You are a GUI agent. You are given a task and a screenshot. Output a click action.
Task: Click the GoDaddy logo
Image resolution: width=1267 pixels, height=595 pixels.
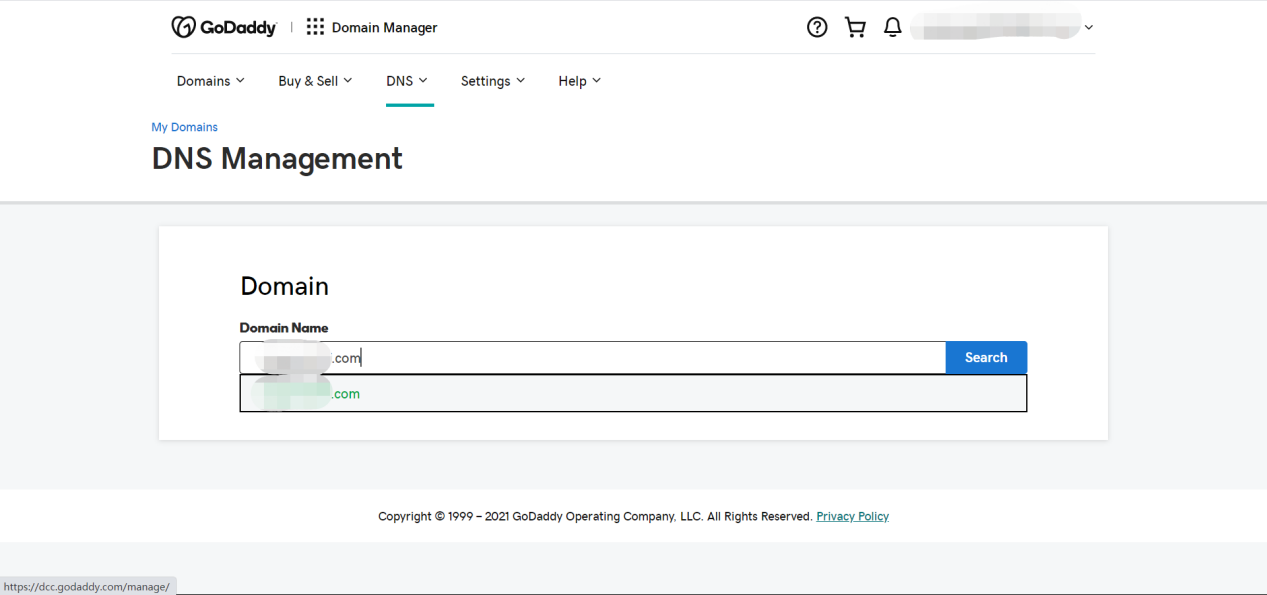223,28
